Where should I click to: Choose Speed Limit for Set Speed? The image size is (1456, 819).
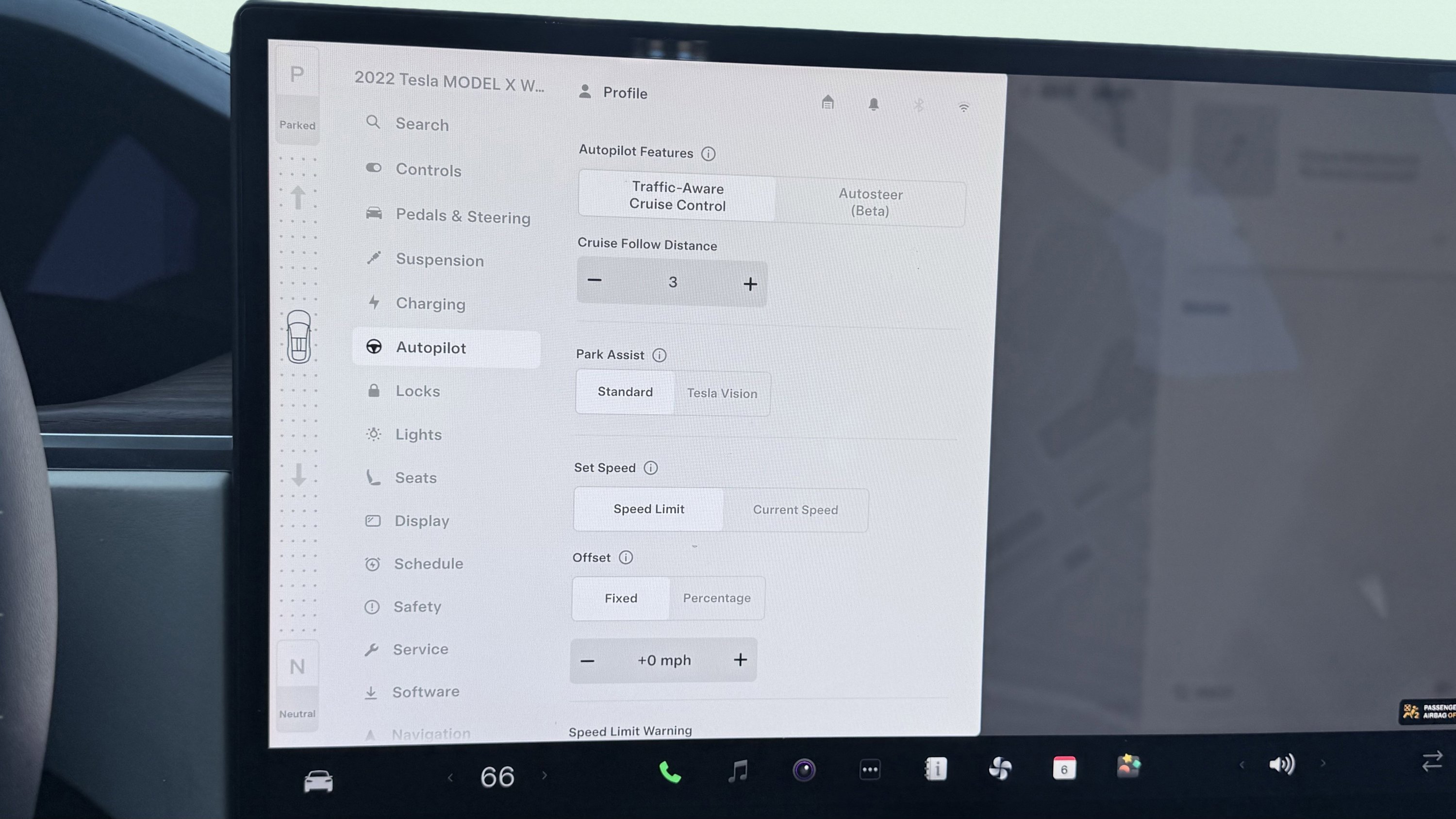click(x=649, y=509)
